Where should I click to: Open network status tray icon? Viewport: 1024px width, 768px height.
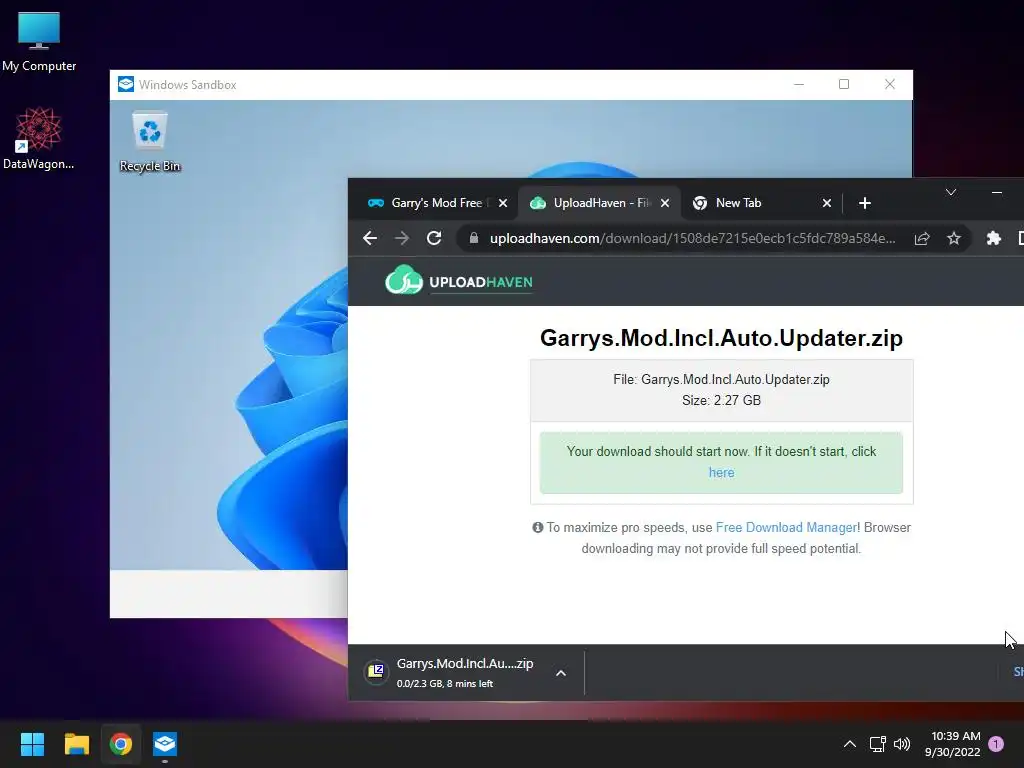pos(878,744)
